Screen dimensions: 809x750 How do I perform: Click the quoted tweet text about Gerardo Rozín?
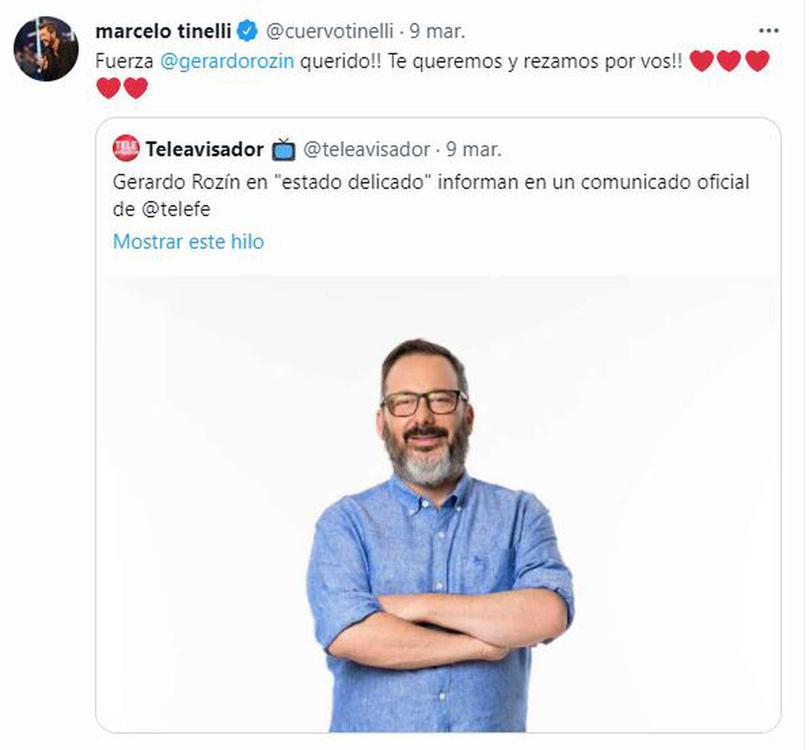[431, 195]
